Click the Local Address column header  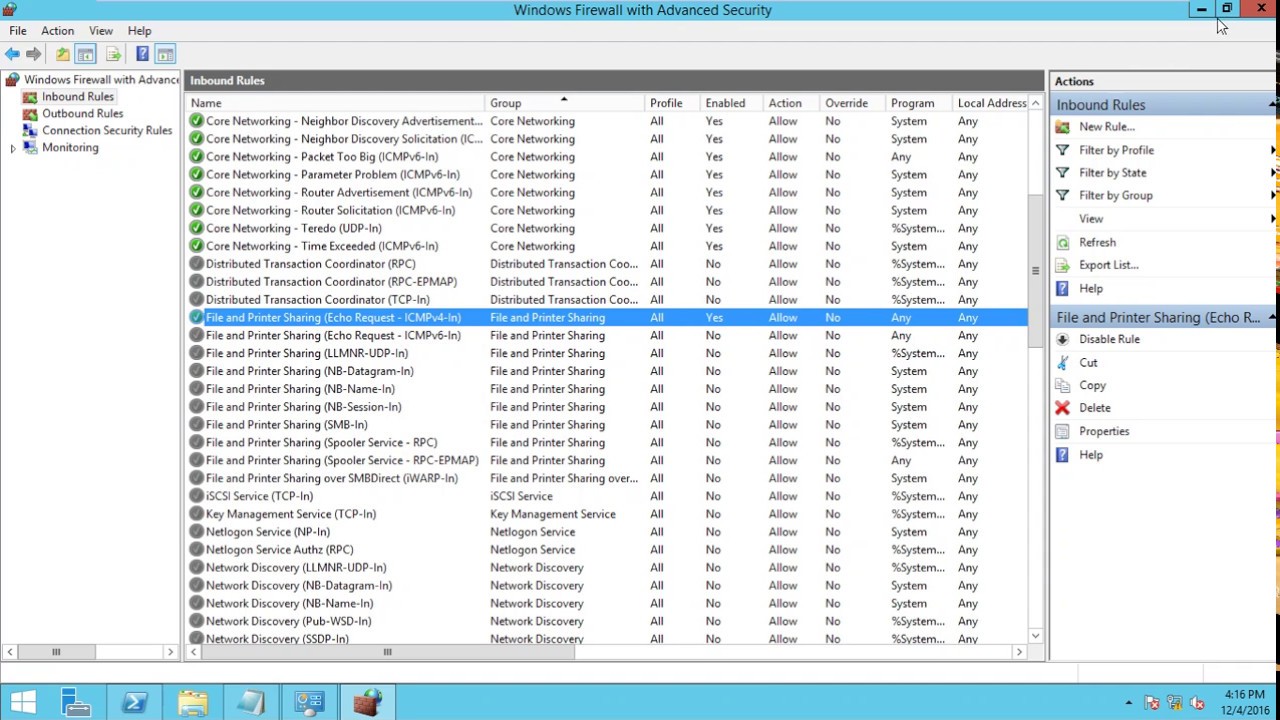[992, 103]
